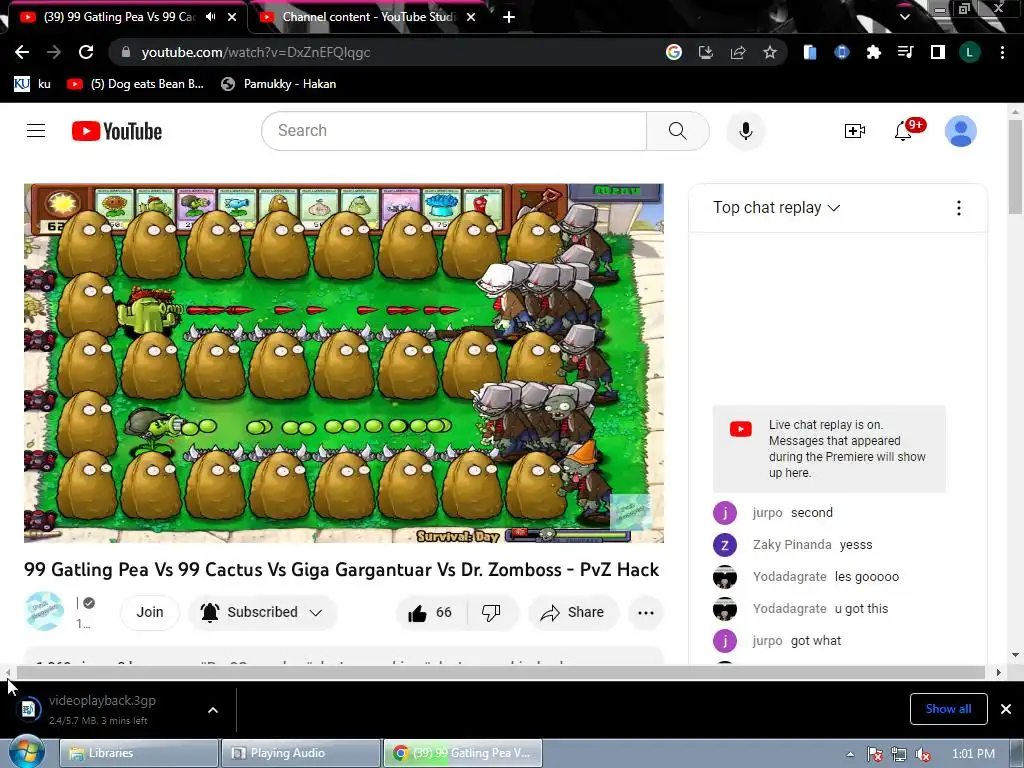Click the Share button
The width and height of the screenshot is (1024, 768).
573,612
